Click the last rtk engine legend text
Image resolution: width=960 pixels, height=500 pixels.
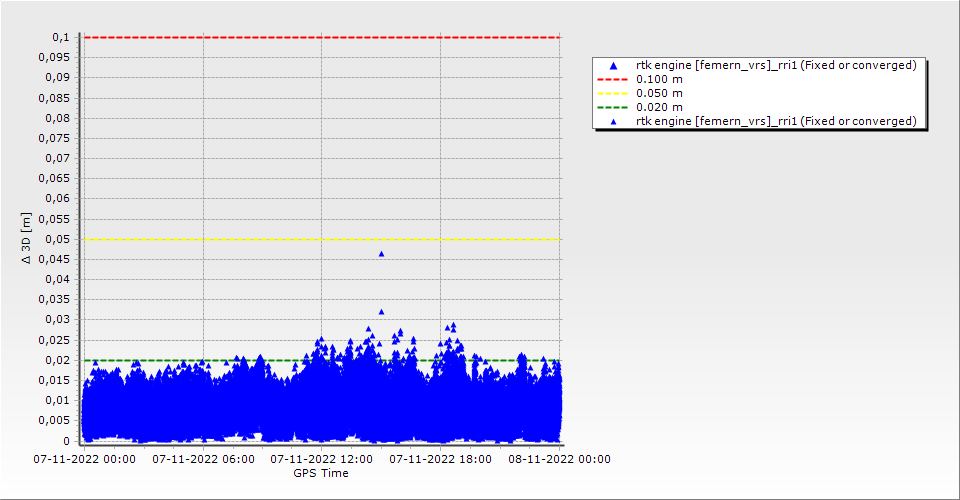click(776, 121)
